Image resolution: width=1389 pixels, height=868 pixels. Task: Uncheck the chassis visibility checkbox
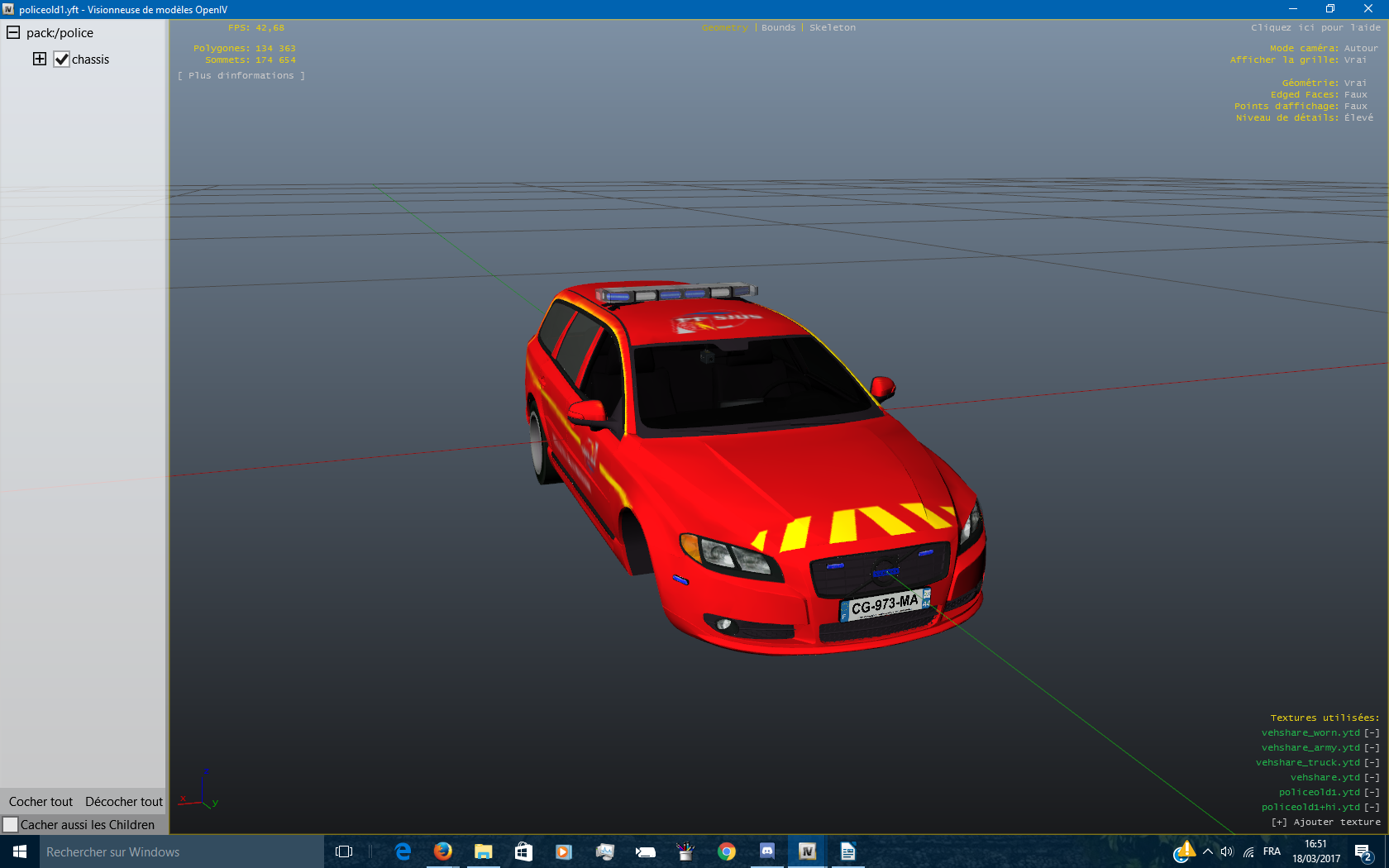point(62,60)
